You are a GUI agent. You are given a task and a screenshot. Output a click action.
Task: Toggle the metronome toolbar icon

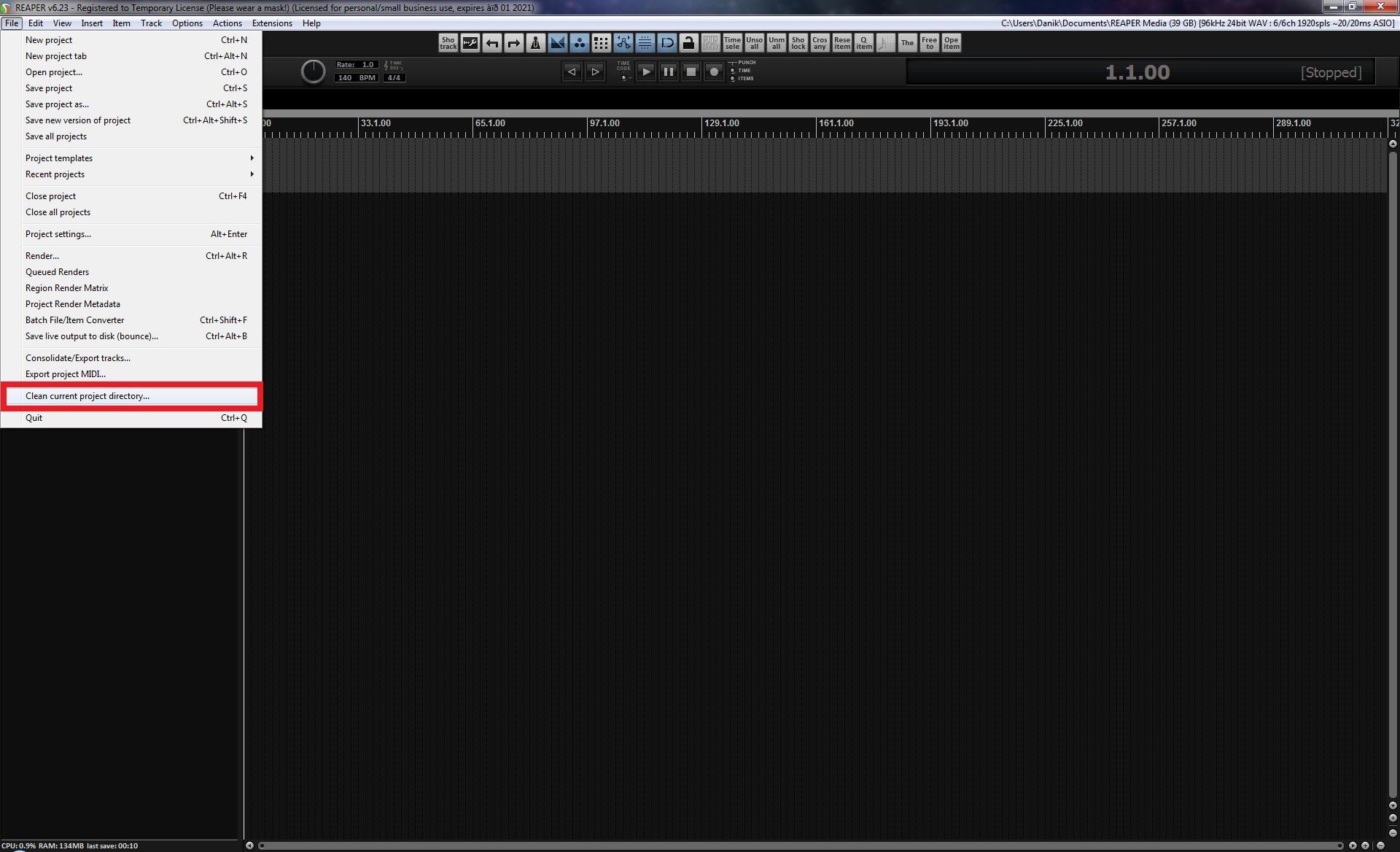[x=536, y=43]
